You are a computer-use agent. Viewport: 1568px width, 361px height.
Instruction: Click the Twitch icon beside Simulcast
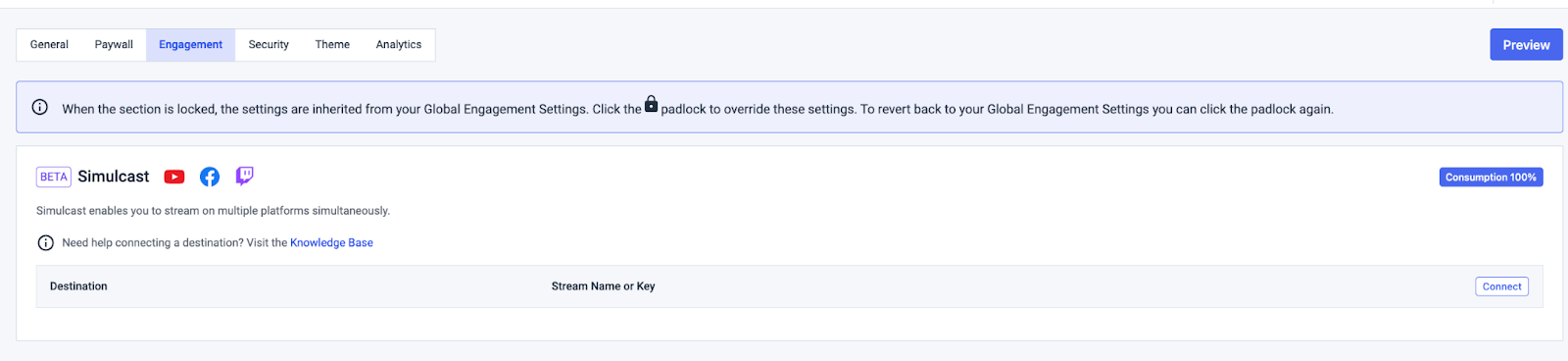coord(245,176)
